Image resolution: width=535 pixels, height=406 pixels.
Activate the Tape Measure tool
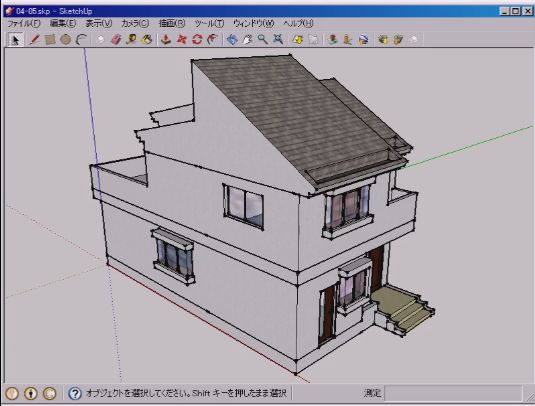coord(131,40)
